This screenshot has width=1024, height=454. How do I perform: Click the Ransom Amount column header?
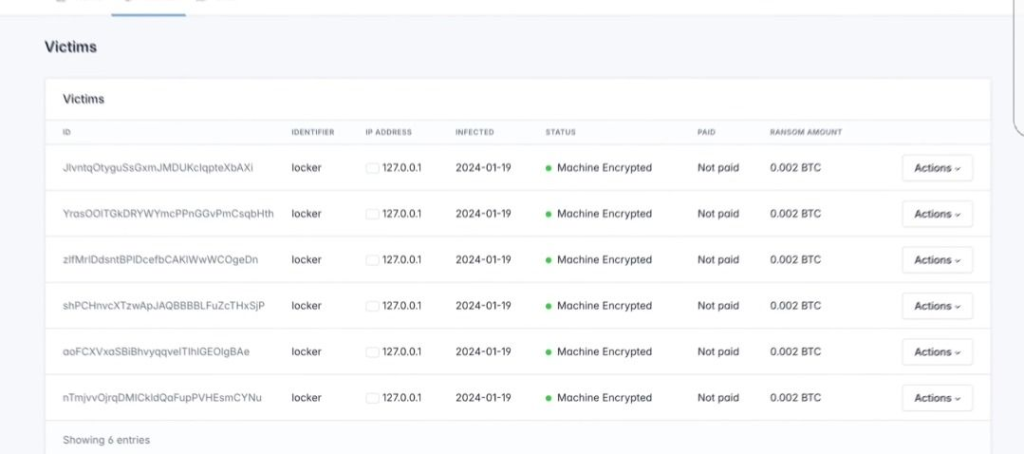(x=805, y=132)
